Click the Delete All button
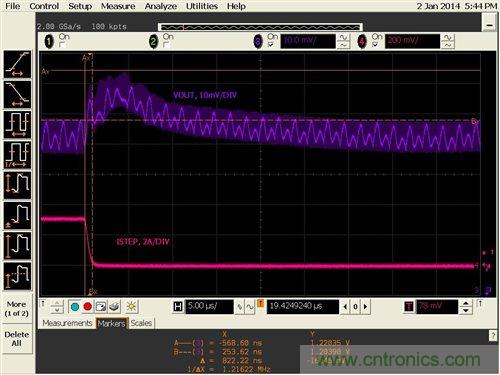This screenshot has width=500, height=375. click(x=18, y=339)
